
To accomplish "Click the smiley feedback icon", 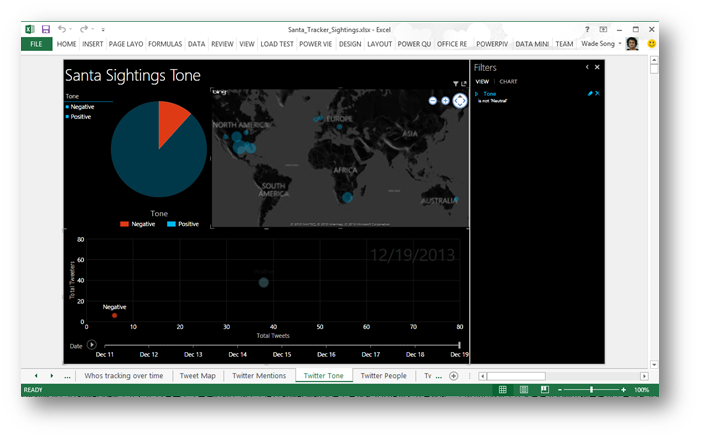I will (x=651, y=44).
